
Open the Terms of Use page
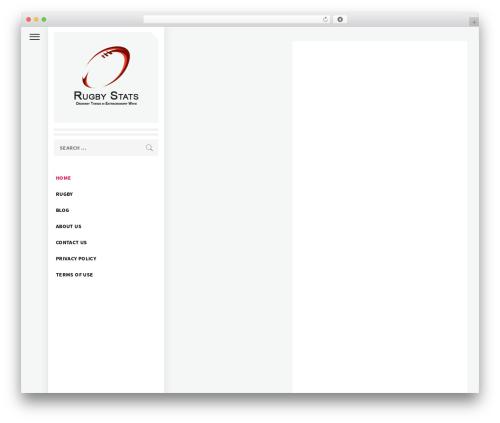pyautogui.click(x=74, y=275)
